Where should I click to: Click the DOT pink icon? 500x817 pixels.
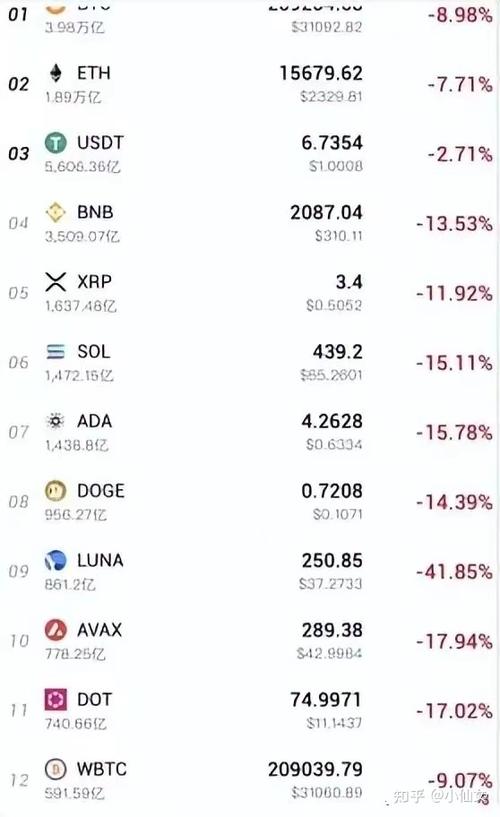coord(55,700)
